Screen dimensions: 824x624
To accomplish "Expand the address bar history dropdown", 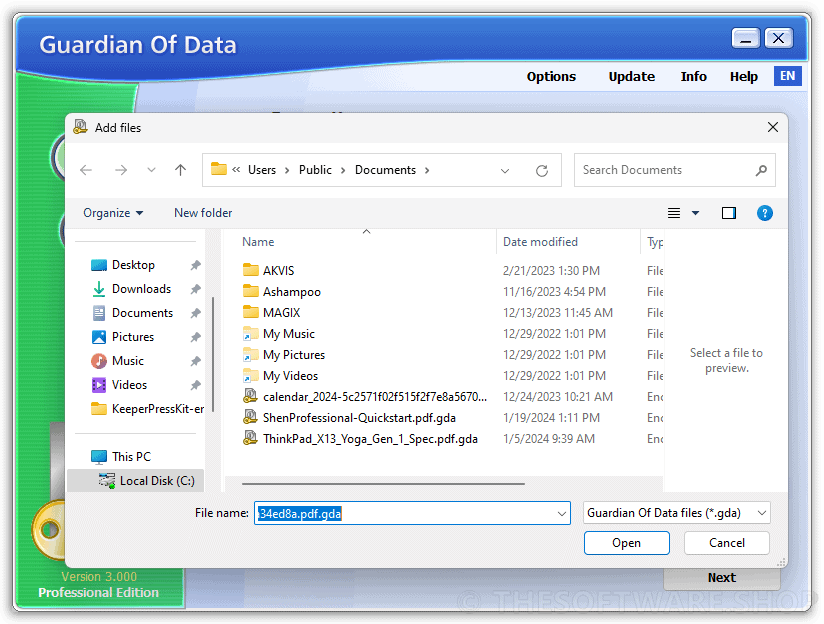I will 505,171.
